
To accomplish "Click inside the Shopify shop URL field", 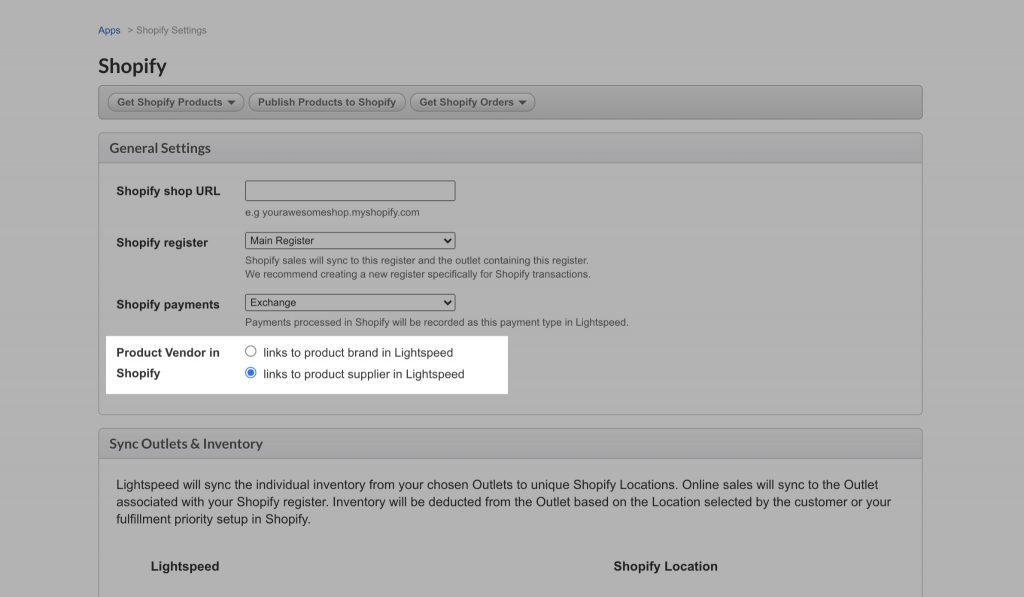I will point(350,190).
